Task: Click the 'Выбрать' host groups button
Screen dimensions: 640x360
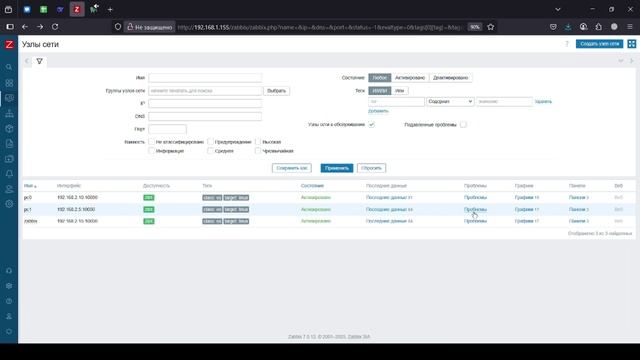Action: pyautogui.click(x=276, y=91)
